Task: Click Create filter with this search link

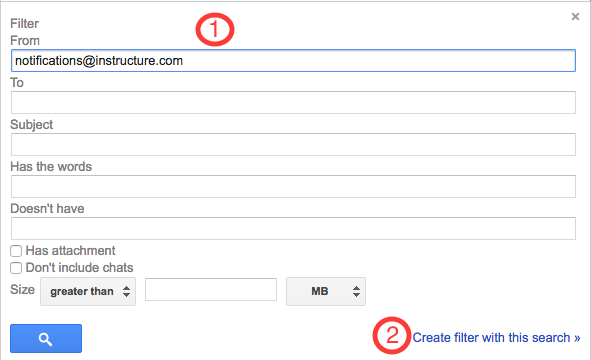Action: pos(496,338)
